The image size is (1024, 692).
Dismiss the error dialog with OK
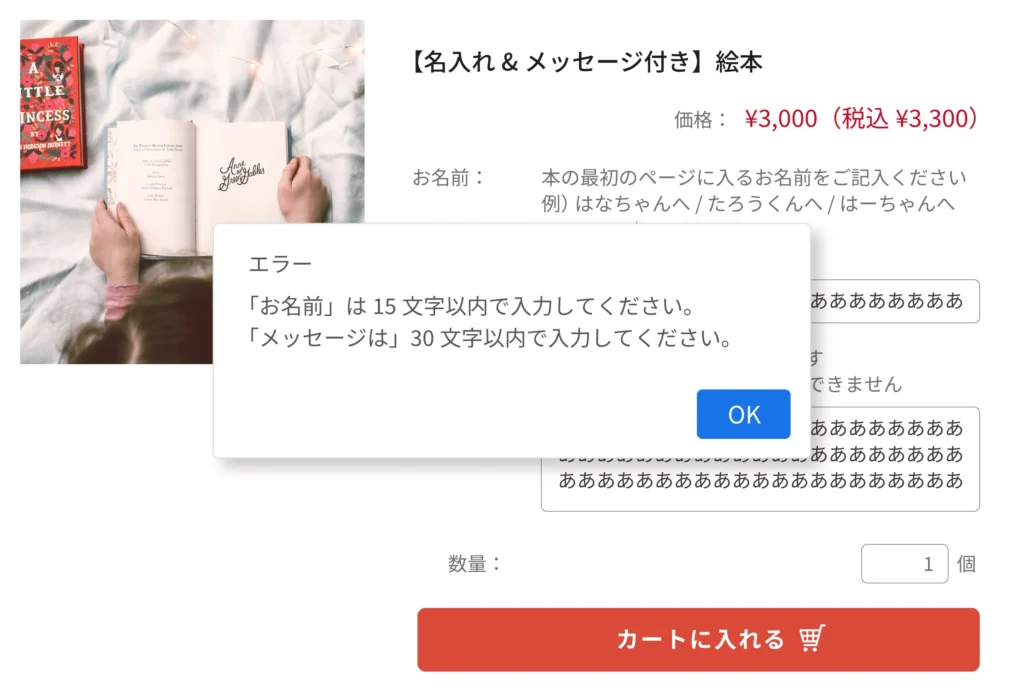(x=743, y=414)
